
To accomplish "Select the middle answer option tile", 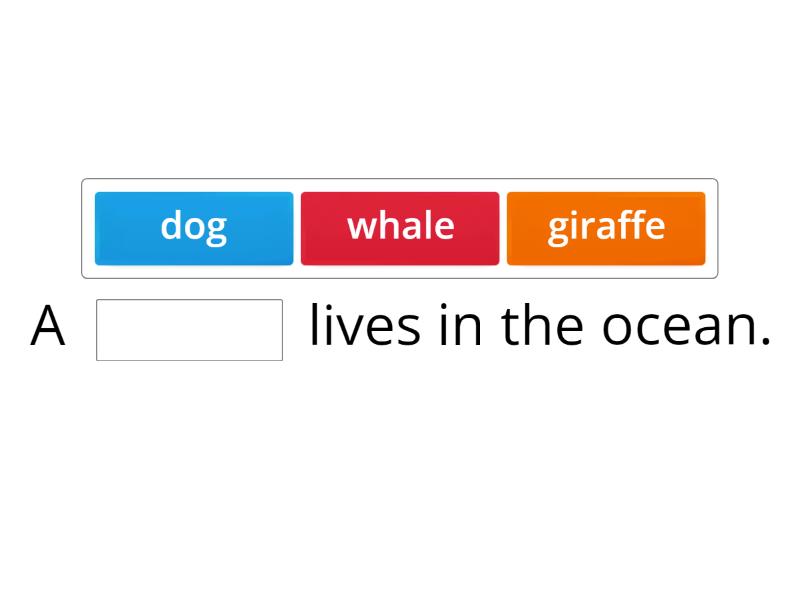I will 400,228.
